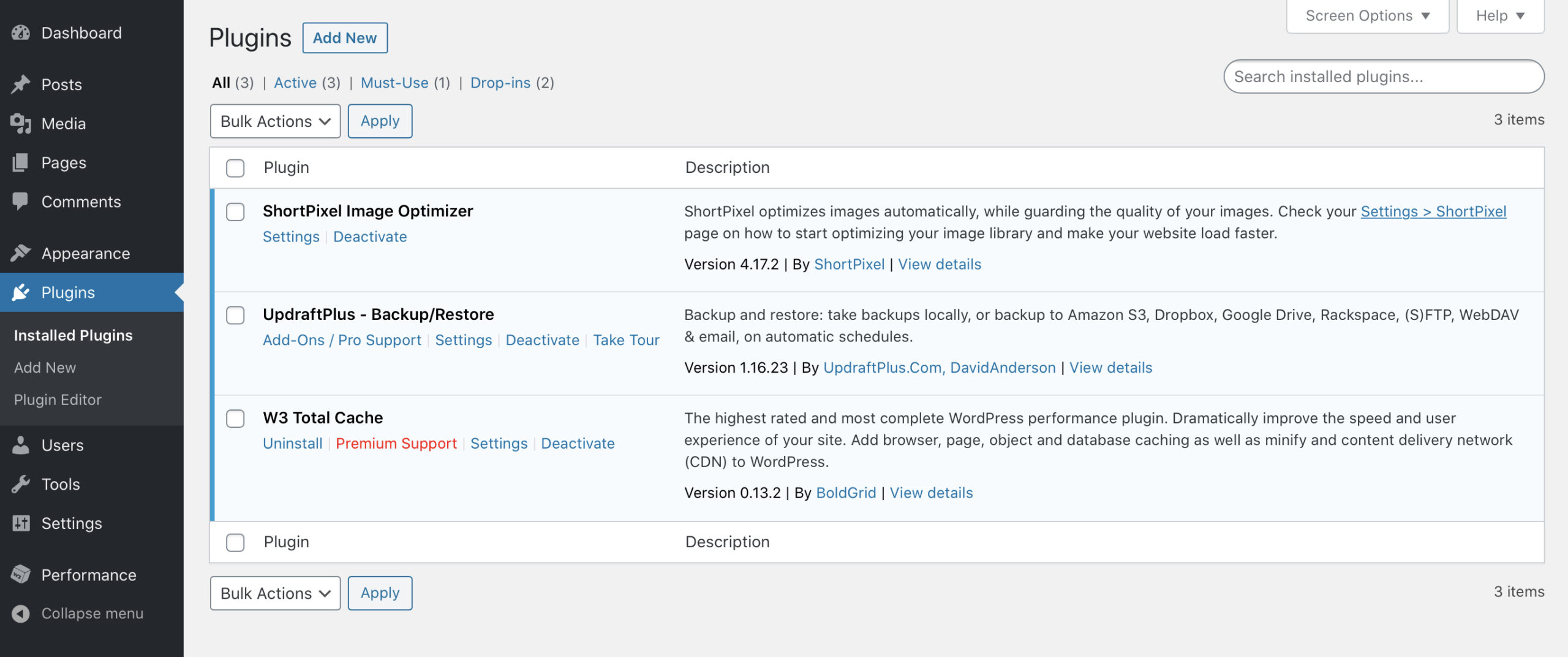Click the Posts pushpin icon
Screen dimensions: 1568x657
[21, 84]
